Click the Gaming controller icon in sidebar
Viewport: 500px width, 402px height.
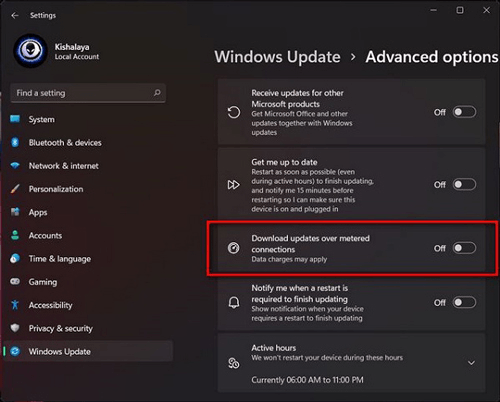pos(15,281)
